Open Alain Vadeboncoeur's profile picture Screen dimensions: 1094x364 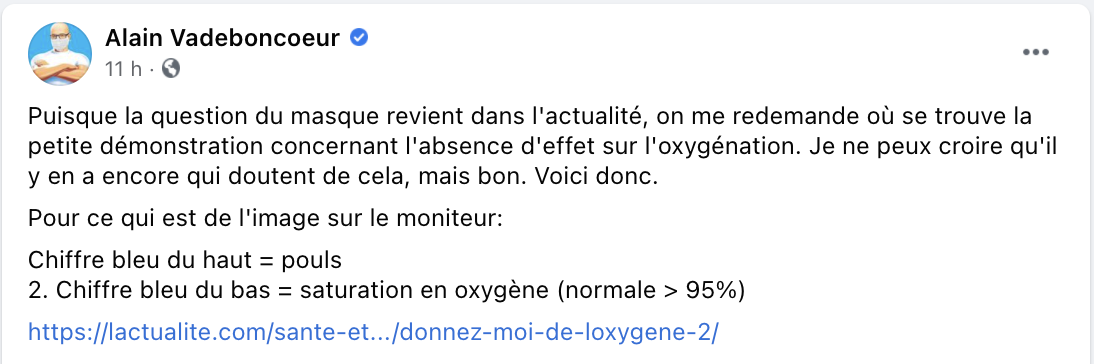tap(60, 54)
